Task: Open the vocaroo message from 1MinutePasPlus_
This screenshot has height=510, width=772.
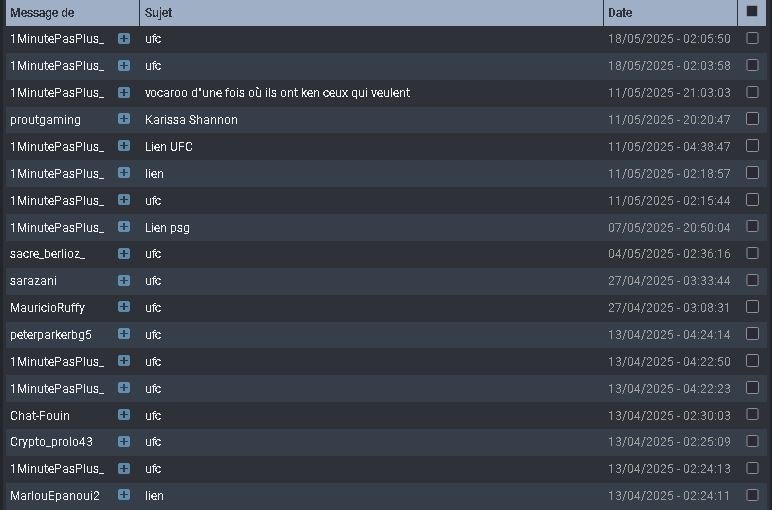Action: click(277, 93)
